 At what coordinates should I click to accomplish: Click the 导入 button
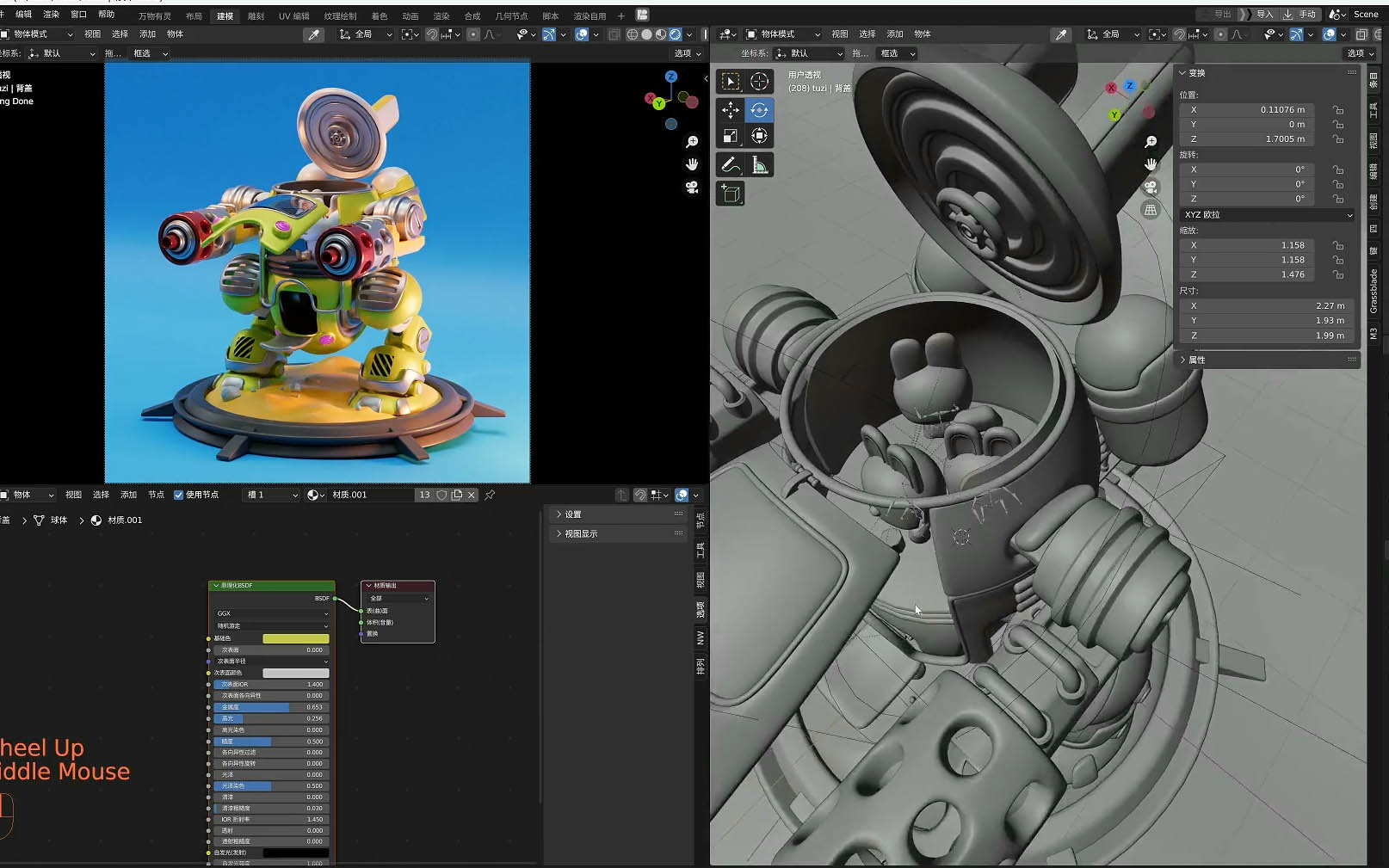(x=1258, y=15)
